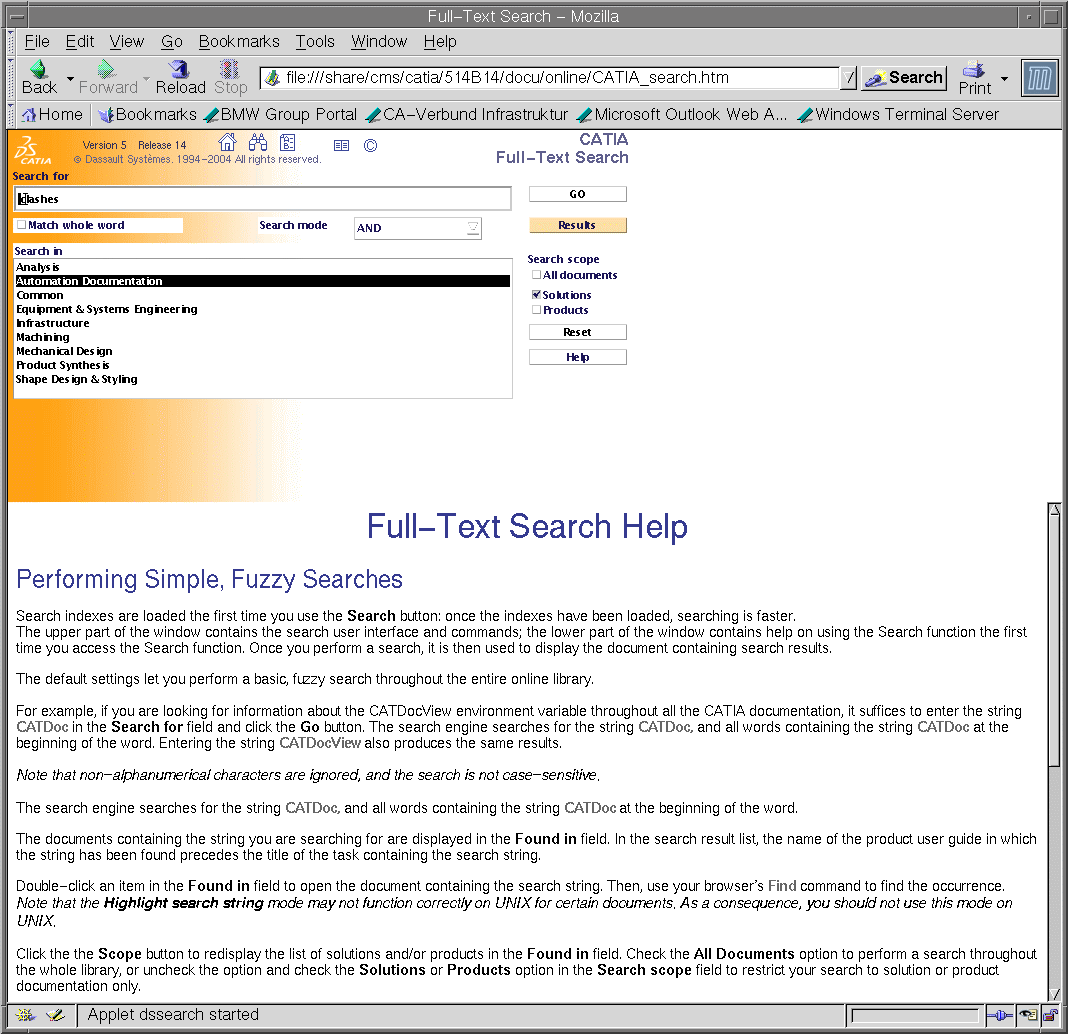Uncheck the Solutions scope checkbox

[x=537, y=294]
